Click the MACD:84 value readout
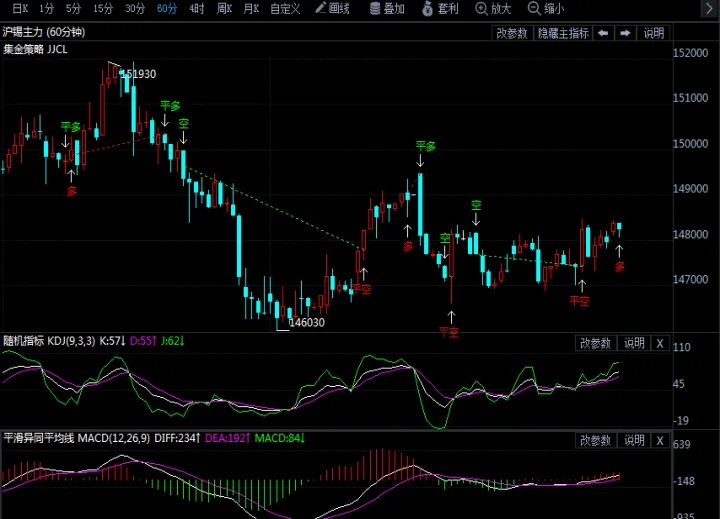720x519 pixels. click(280, 438)
